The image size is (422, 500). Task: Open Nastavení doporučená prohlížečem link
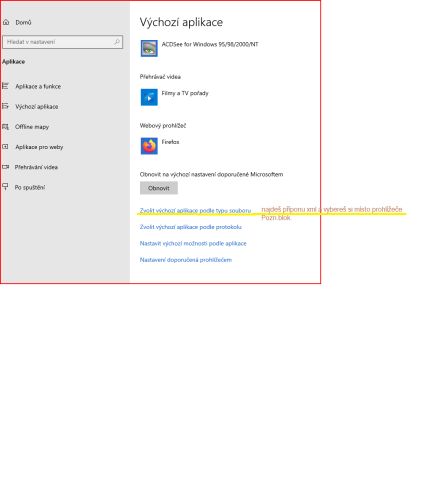186,260
